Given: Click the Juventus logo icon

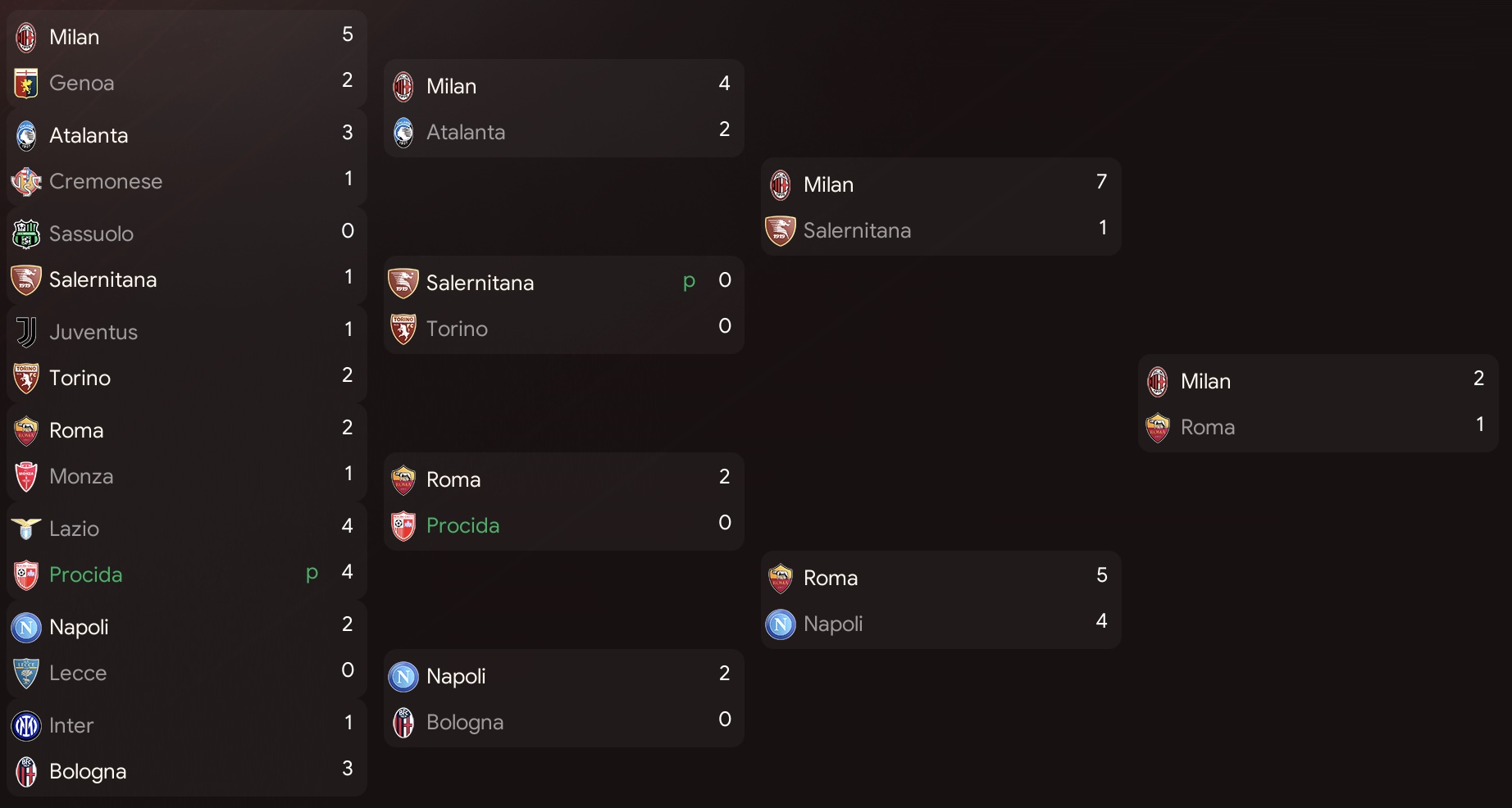Looking at the screenshot, I should coord(26,333).
